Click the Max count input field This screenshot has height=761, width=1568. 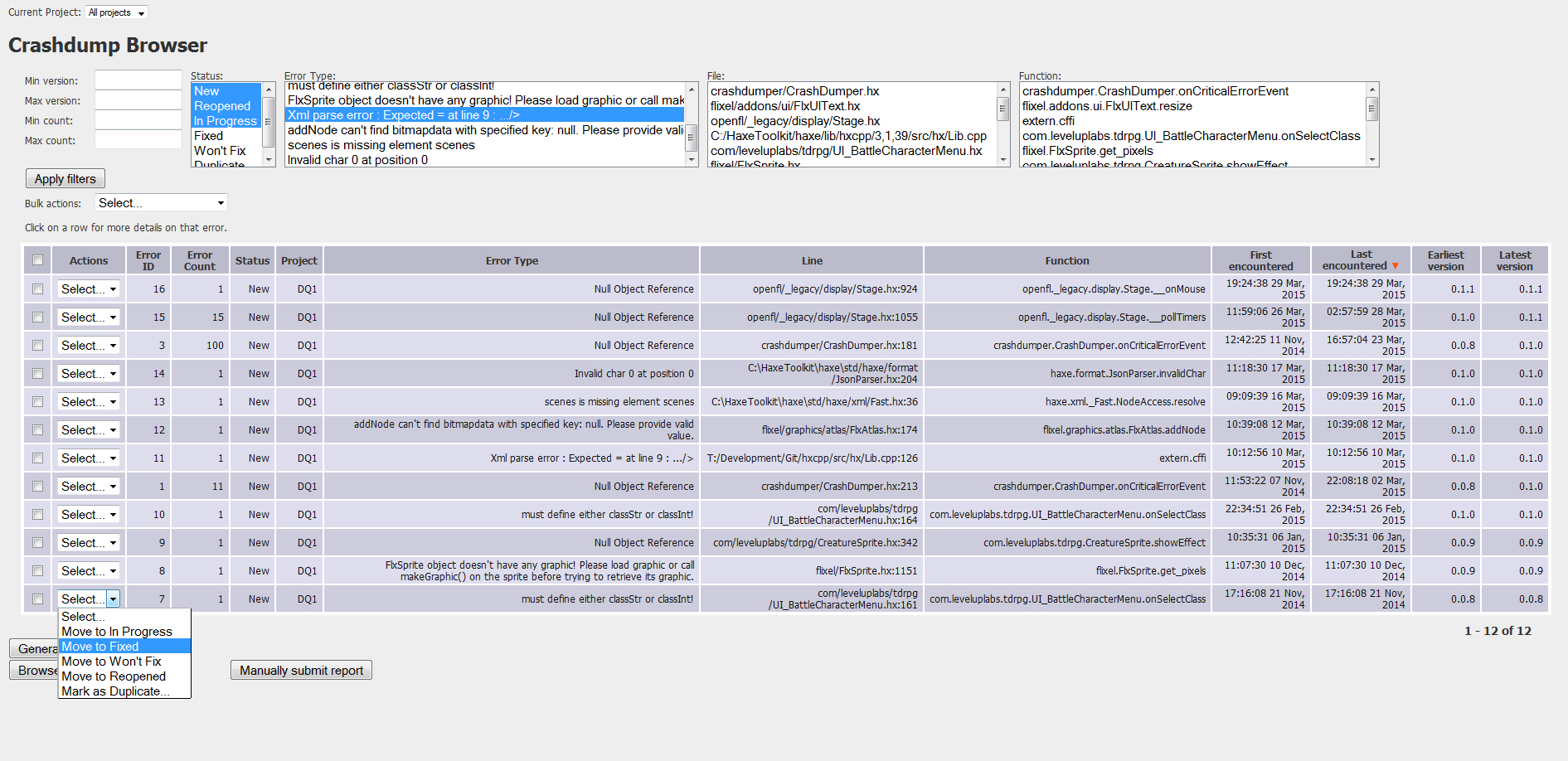coord(138,140)
